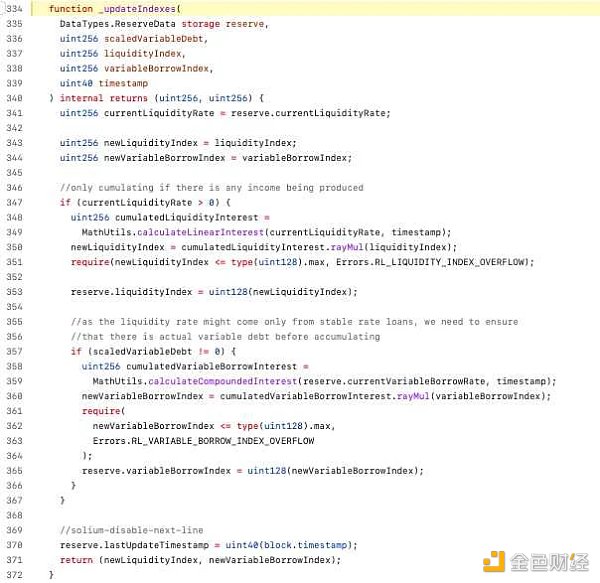Click 'currentLiquidityRate > 0' condition on line 347
The width and height of the screenshot is (600, 583).
[148, 202]
